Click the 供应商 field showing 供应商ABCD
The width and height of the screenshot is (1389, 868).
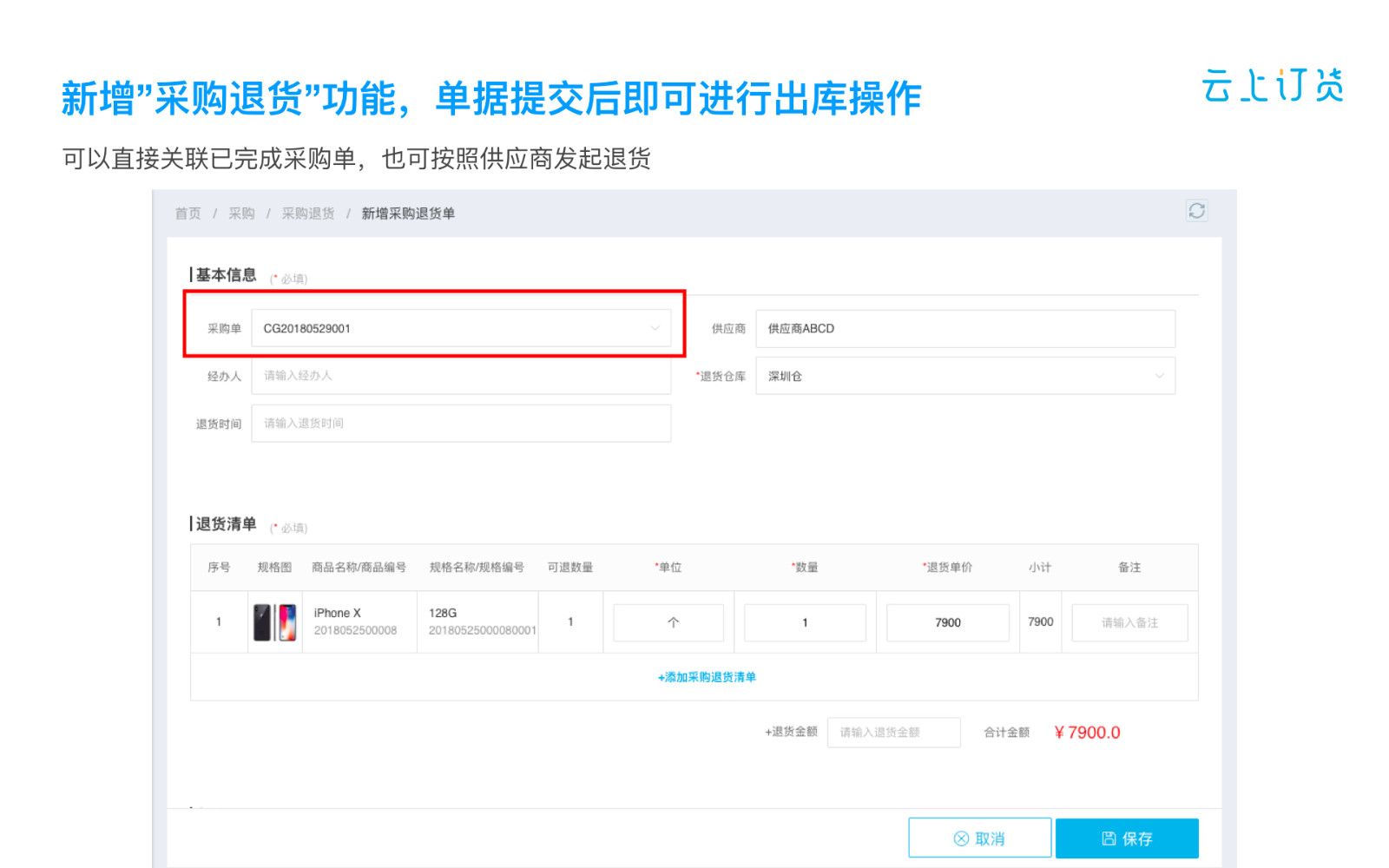pyautogui.click(x=965, y=329)
